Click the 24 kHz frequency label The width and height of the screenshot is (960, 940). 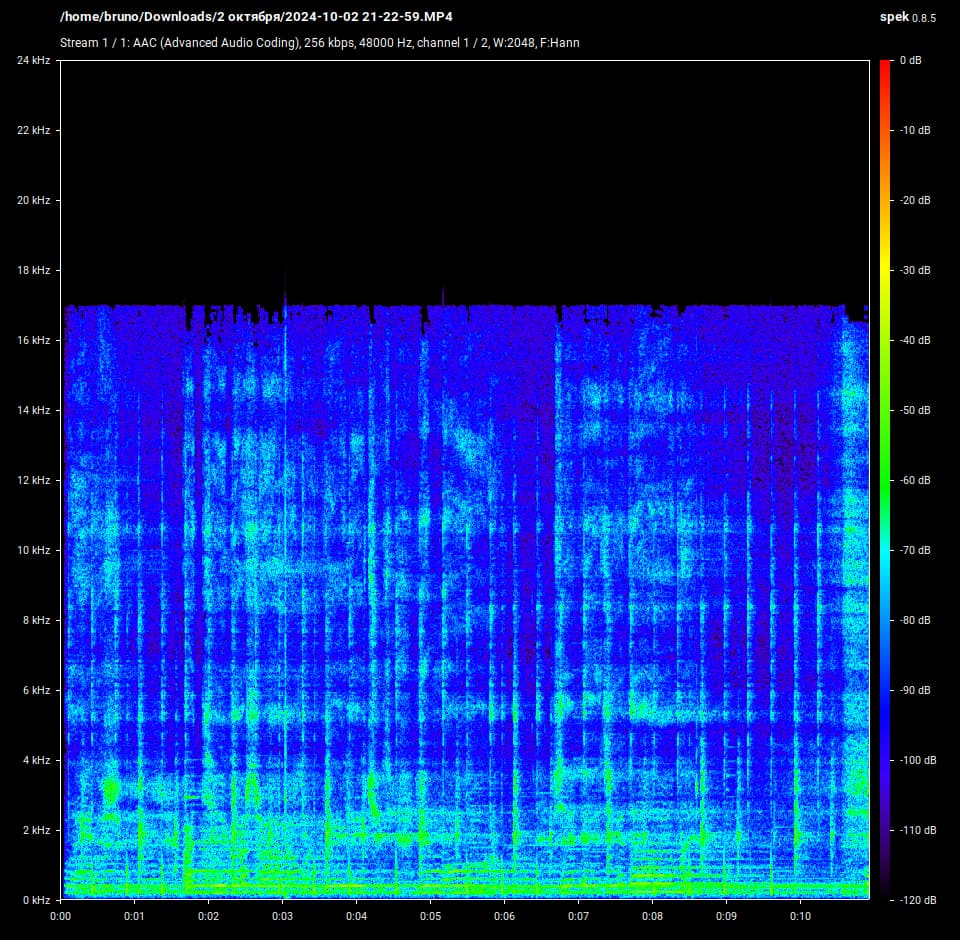click(x=33, y=60)
